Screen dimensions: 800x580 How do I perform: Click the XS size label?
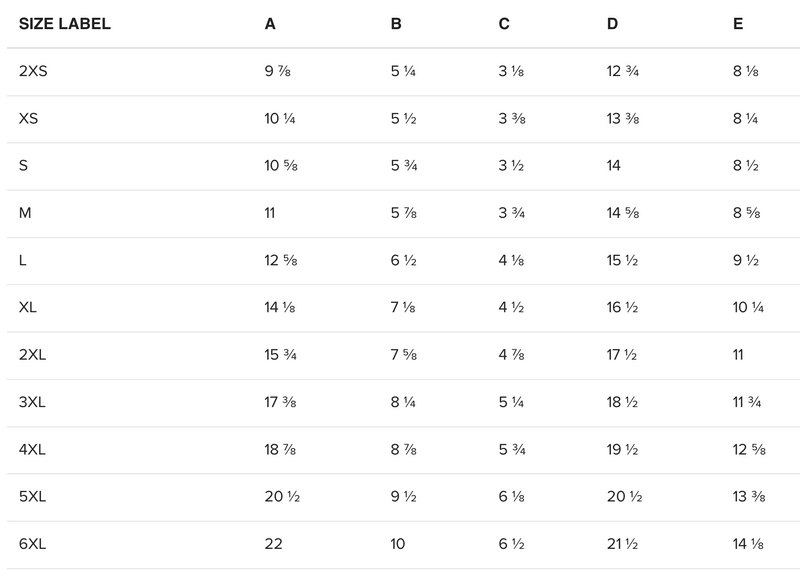coord(28,119)
